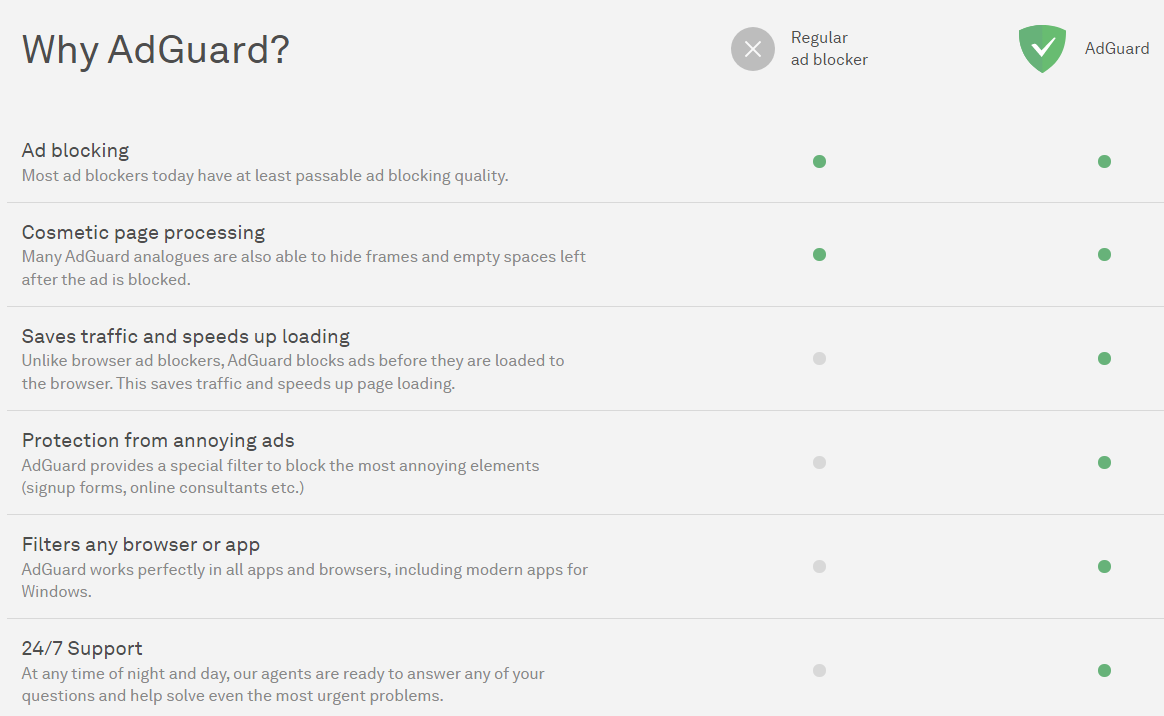Click regular blocker's green dot for Ad blocking

point(820,162)
